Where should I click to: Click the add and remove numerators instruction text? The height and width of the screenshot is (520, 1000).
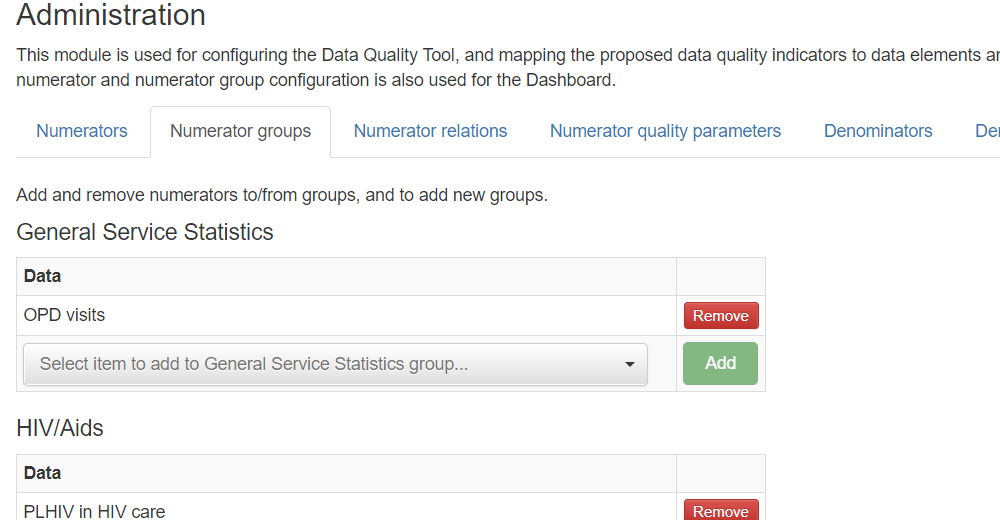click(282, 195)
